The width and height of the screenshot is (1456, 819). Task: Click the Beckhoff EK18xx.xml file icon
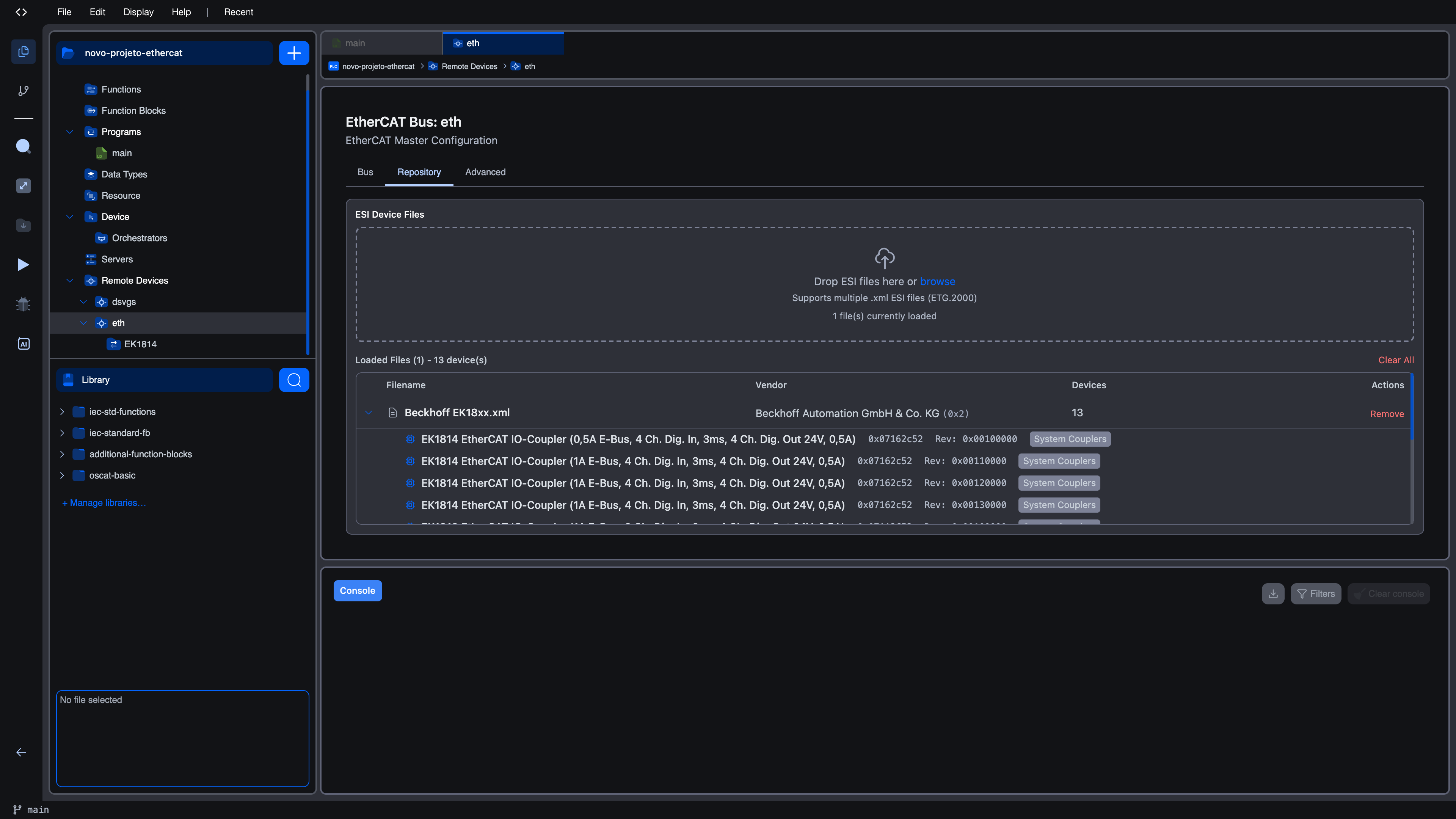pyautogui.click(x=393, y=413)
